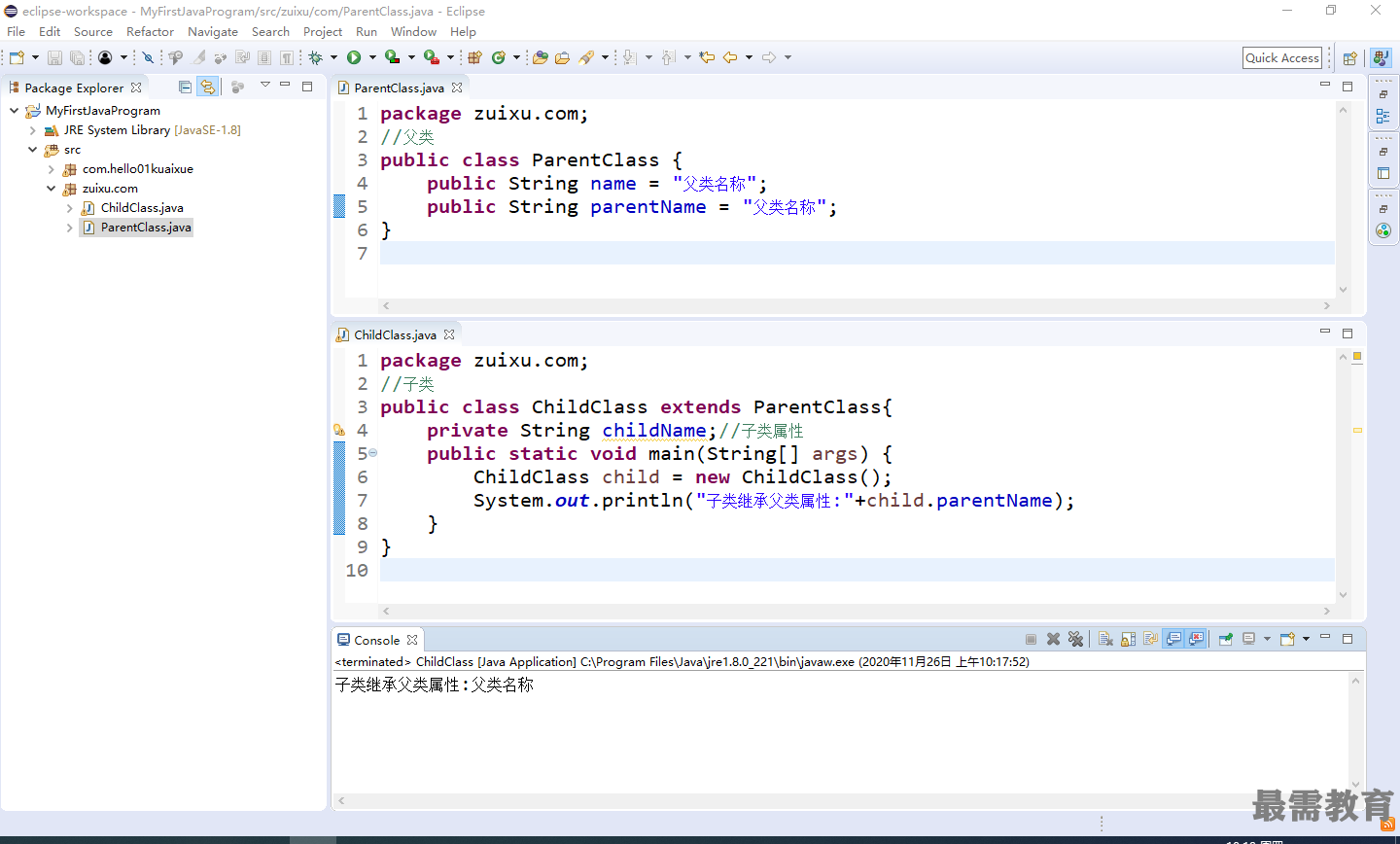Click the Save toolbar icon
The height and width of the screenshot is (844, 1400).
pyautogui.click(x=54, y=57)
